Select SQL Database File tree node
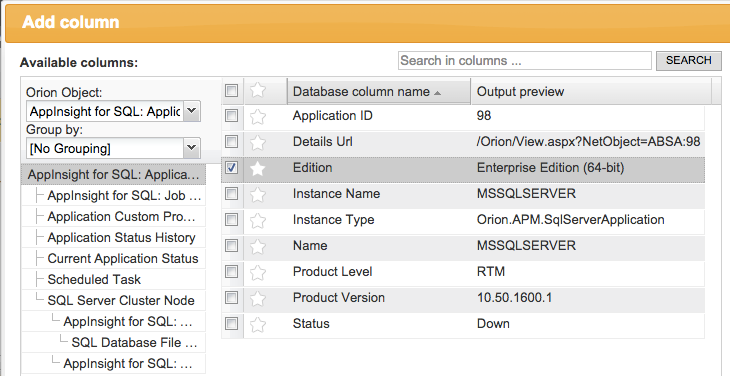 tap(135, 342)
